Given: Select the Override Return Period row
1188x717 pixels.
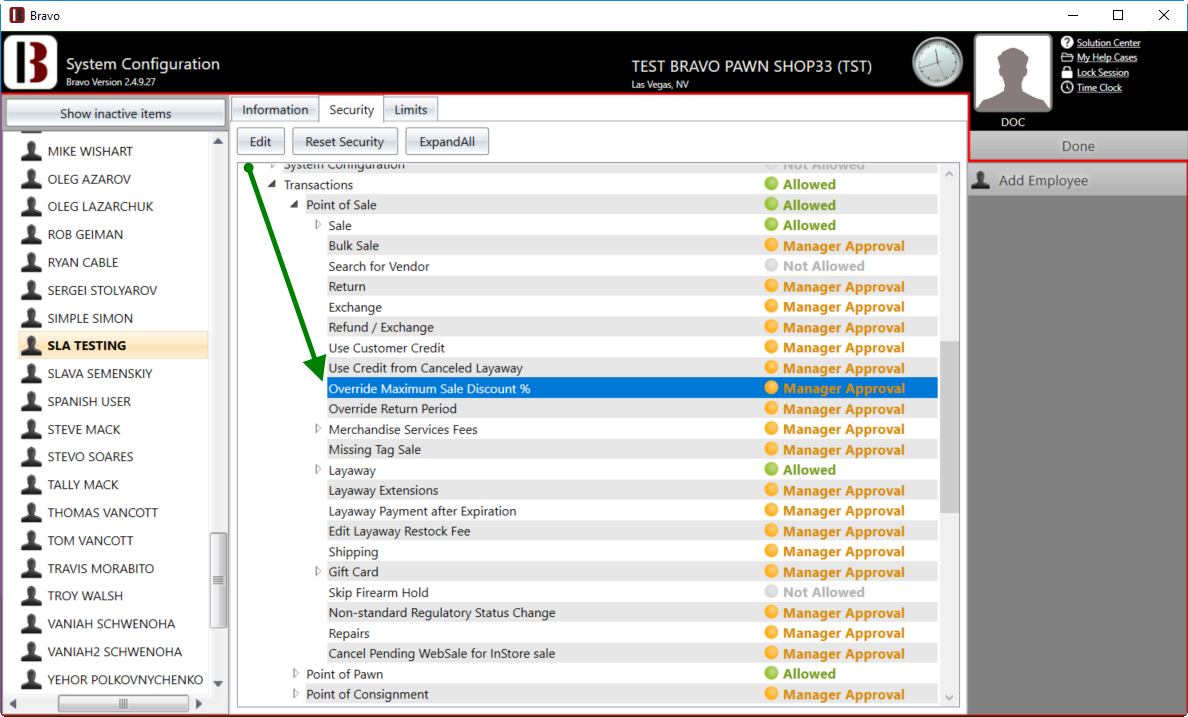Looking at the screenshot, I should 632,409.
